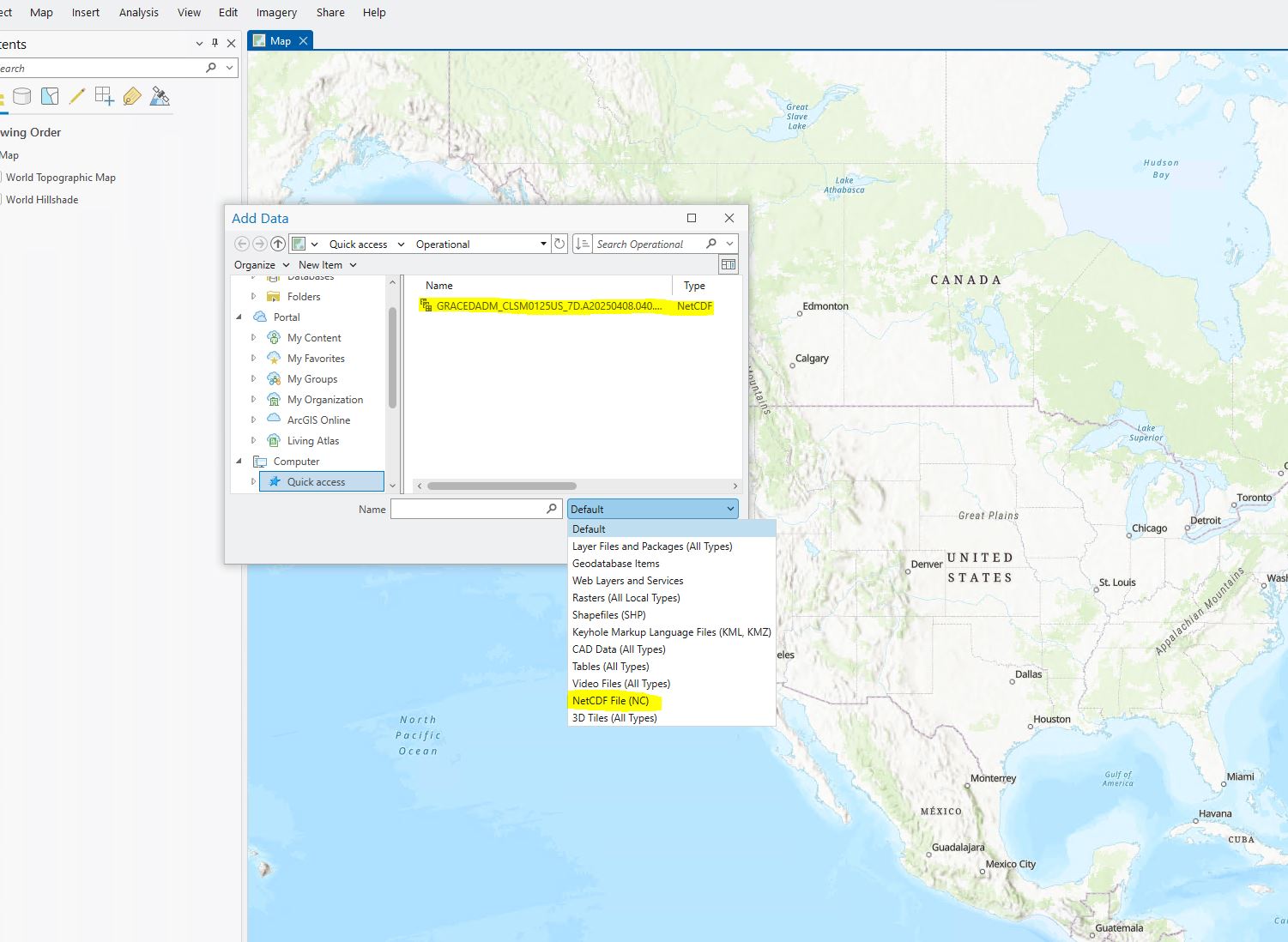The height and width of the screenshot is (942, 1288).
Task: Click the NetCDF file icon in list
Action: (x=426, y=305)
